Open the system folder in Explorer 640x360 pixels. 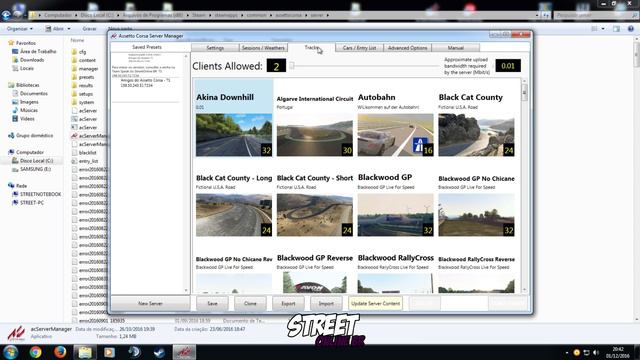click(86, 102)
